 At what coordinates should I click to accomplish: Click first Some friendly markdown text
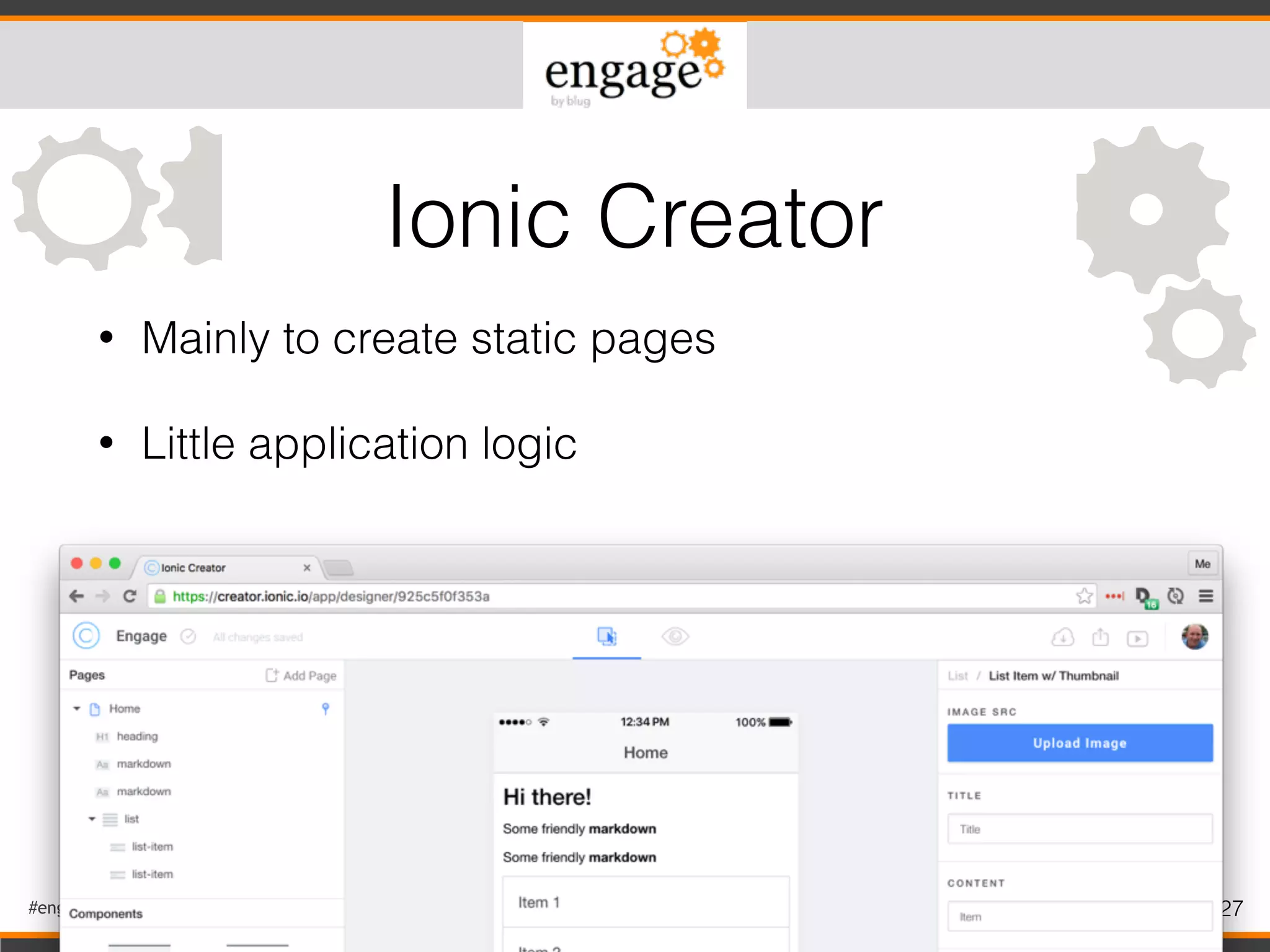click(x=579, y=829)
